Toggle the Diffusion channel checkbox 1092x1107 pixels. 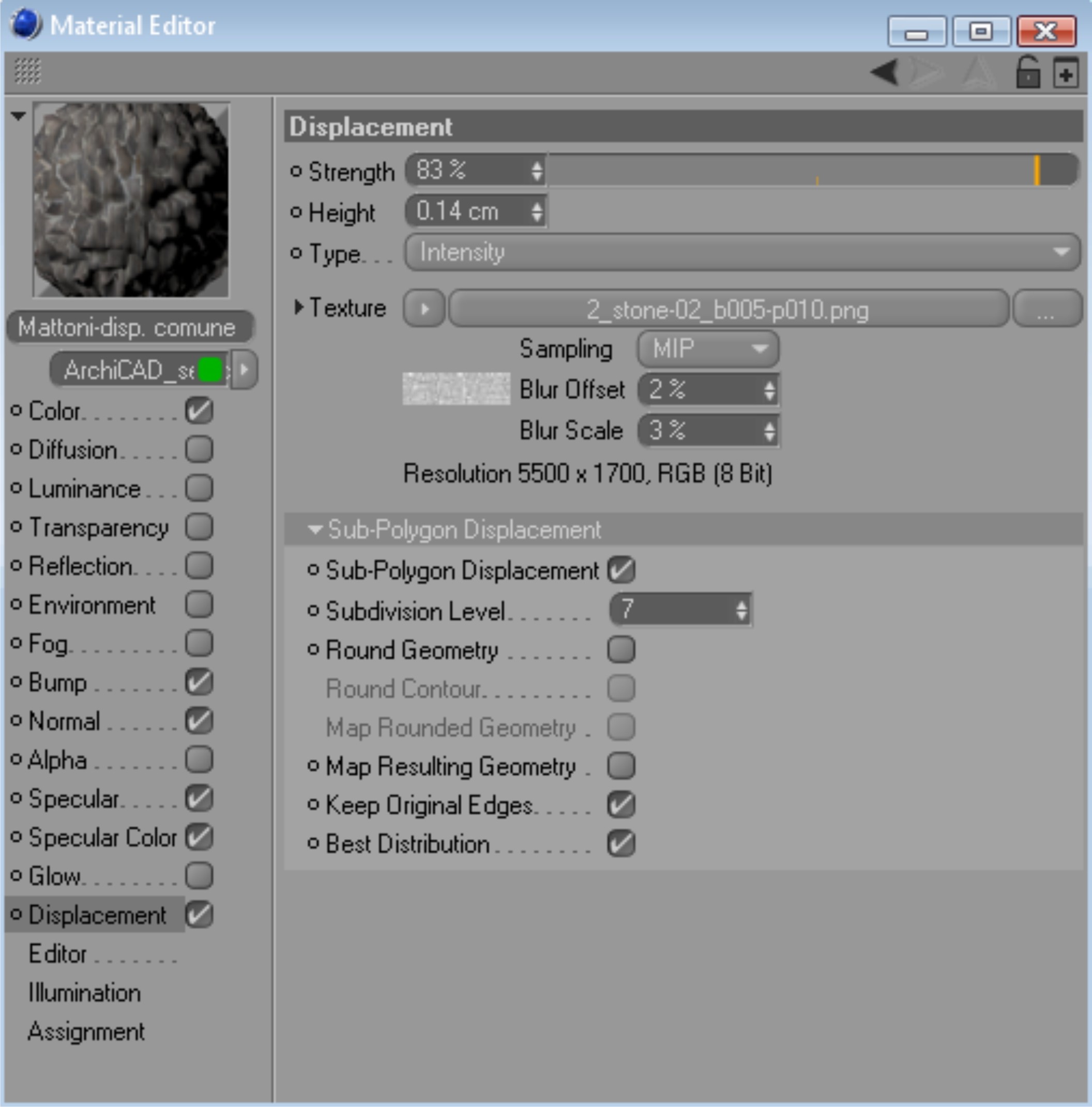[199, 449]
